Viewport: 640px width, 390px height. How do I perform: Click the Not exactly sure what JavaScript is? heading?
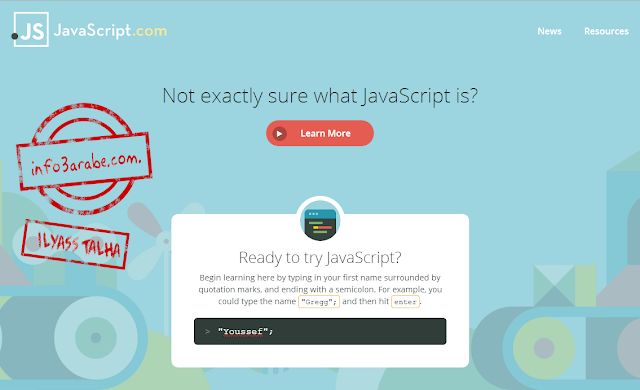[320, 96]
